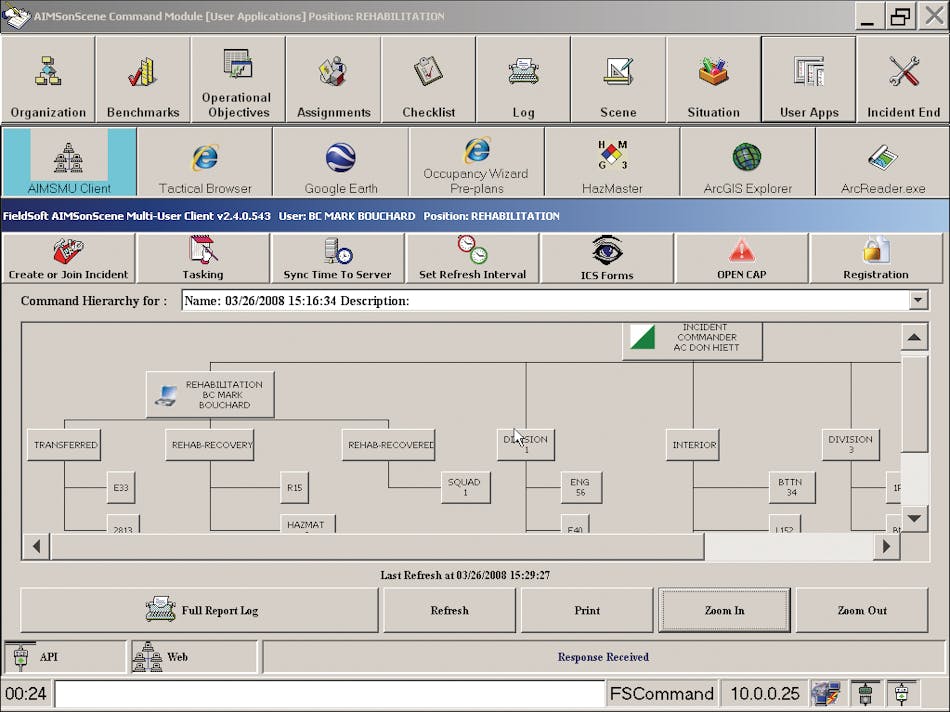Open the Log module
Viewport: 950px width, 712px height.
point(523,80)
